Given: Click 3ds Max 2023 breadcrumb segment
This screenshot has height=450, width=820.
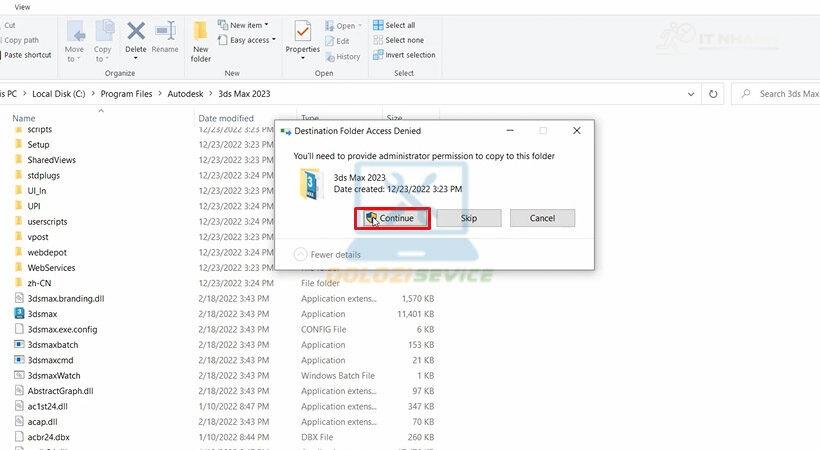Looking at the screenshot, I should [244, 94].
